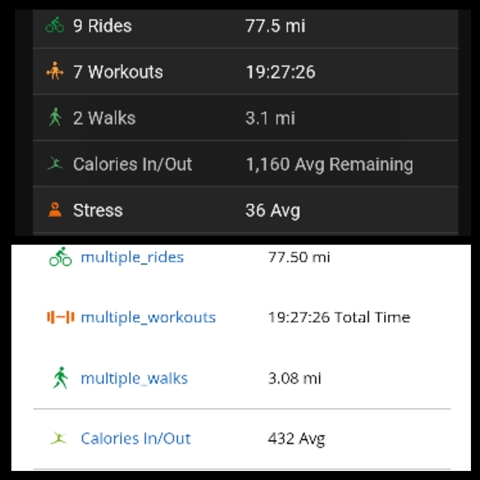Click the orange dumbbell icon next to multiple_workouts

[60, 317]
